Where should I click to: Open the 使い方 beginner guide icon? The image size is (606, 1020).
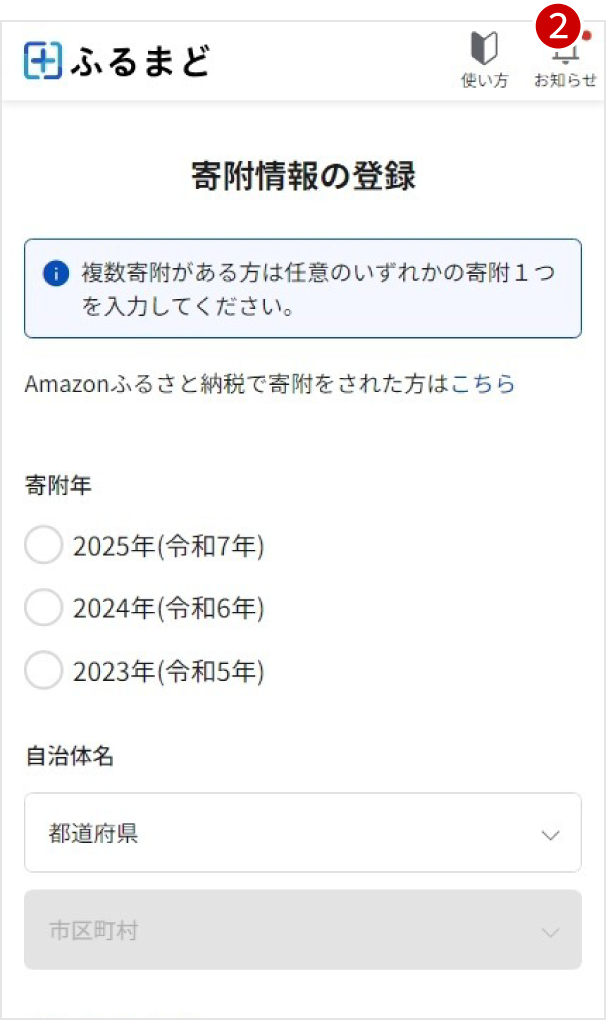[x=484, y=50]
